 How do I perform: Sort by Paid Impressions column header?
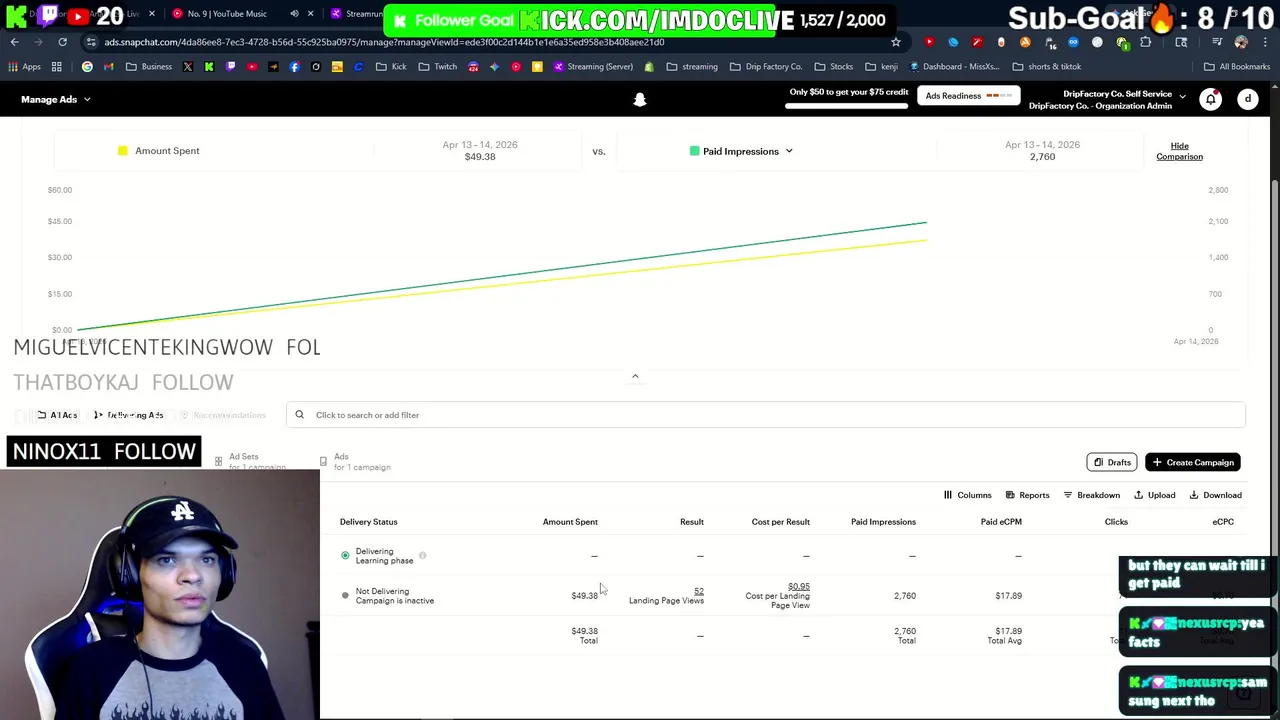coord(883,522)
